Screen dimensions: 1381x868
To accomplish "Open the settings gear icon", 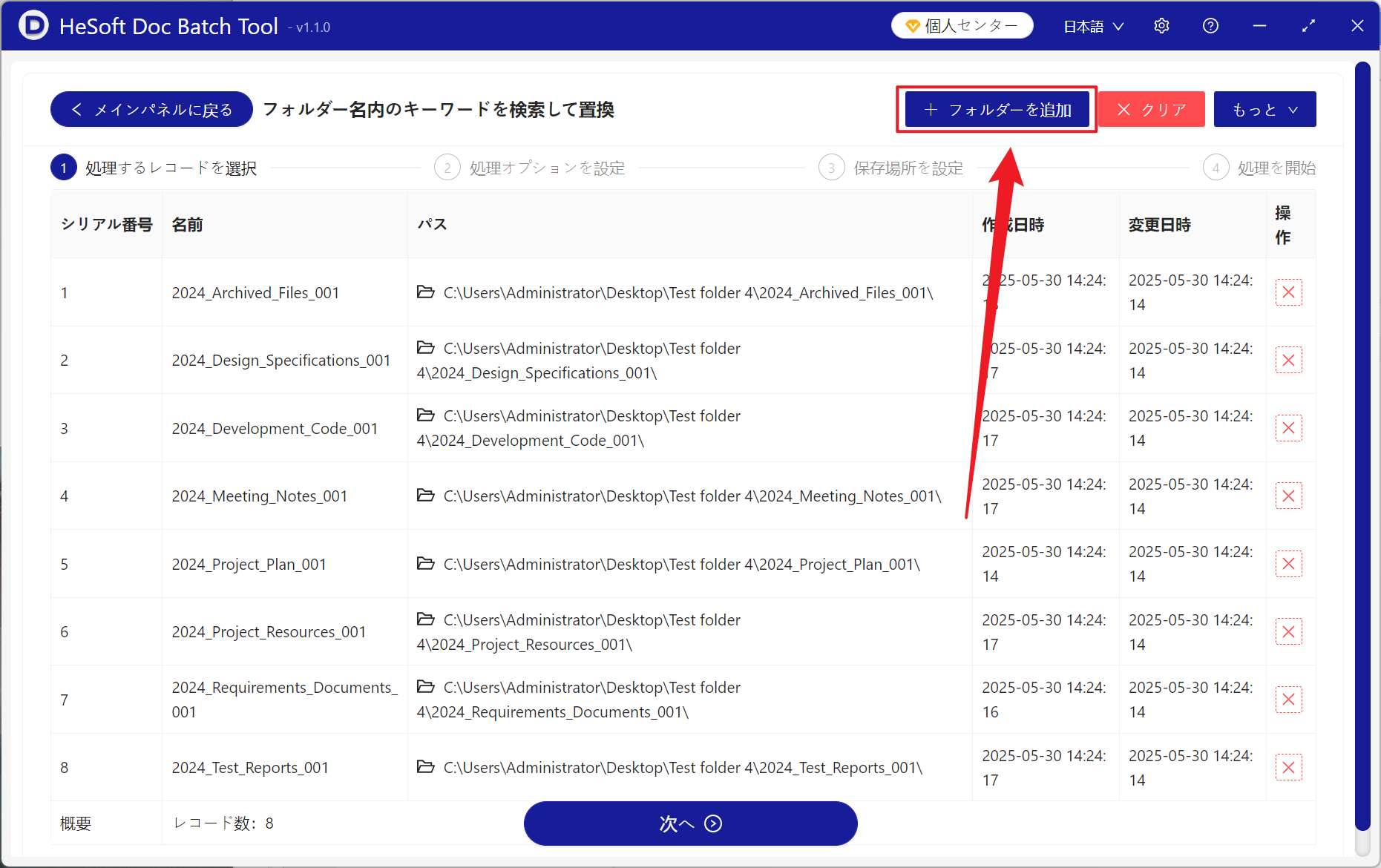I will pos(1161,26).
